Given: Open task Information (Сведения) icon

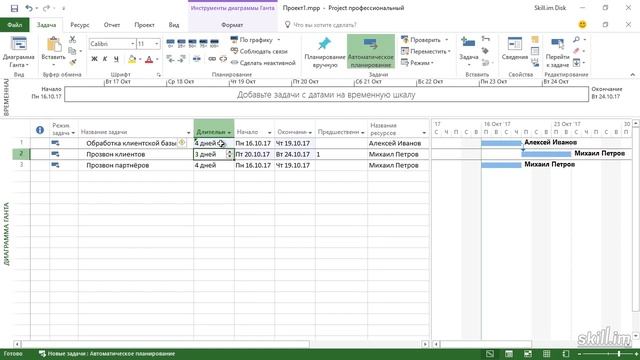Looking at the screenshot, I should coord(515,44).
